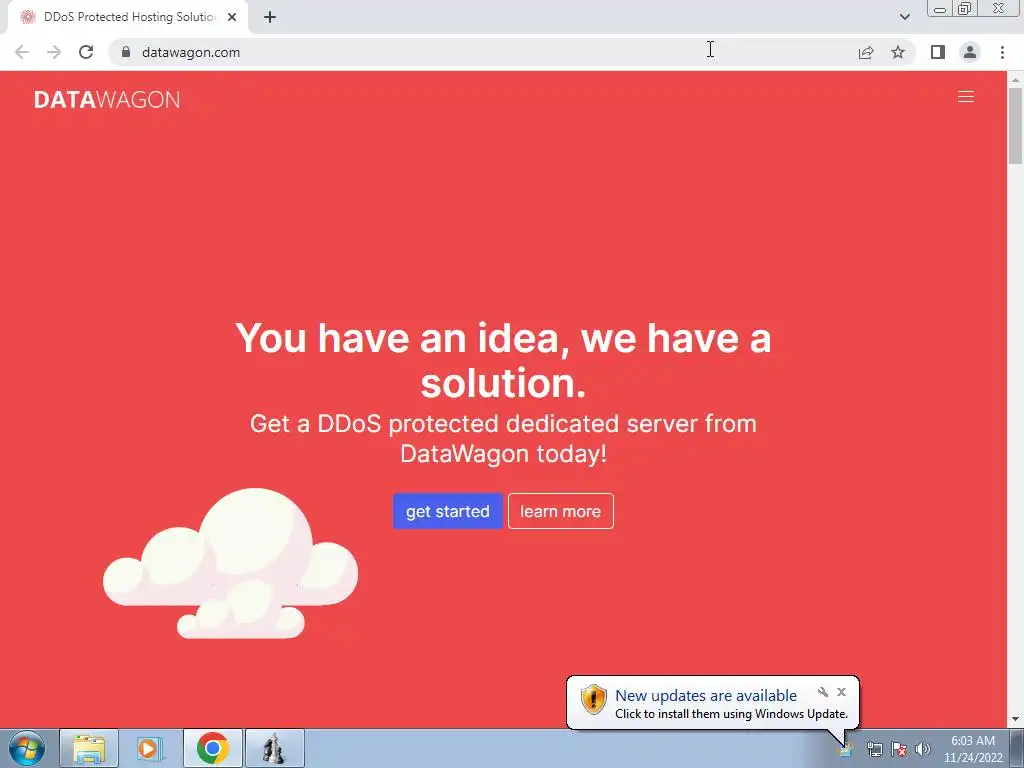
Task: View site information via the lock icon
Action: click(126, 52)
